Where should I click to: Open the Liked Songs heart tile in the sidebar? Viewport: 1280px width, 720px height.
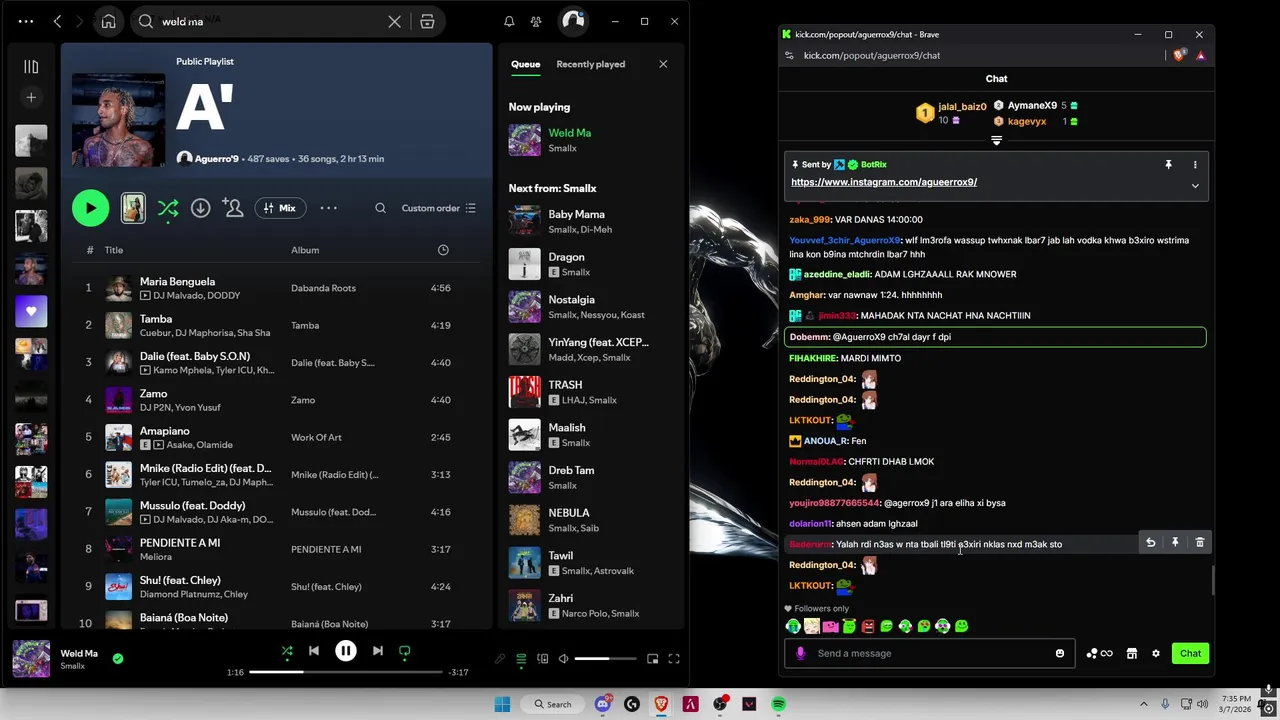(x=31, y=311)
